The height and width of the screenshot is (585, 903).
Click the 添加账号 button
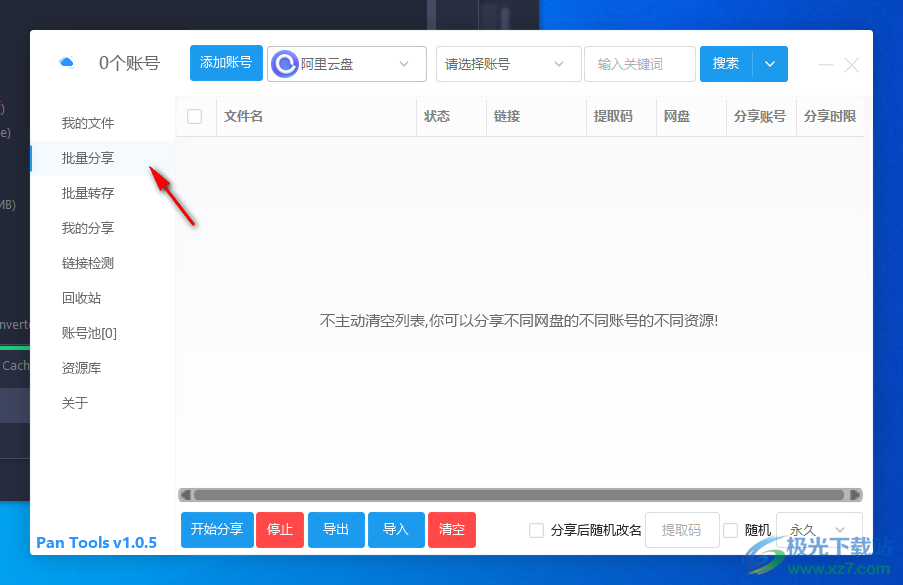pyautogui.click(x=226, y=63)
